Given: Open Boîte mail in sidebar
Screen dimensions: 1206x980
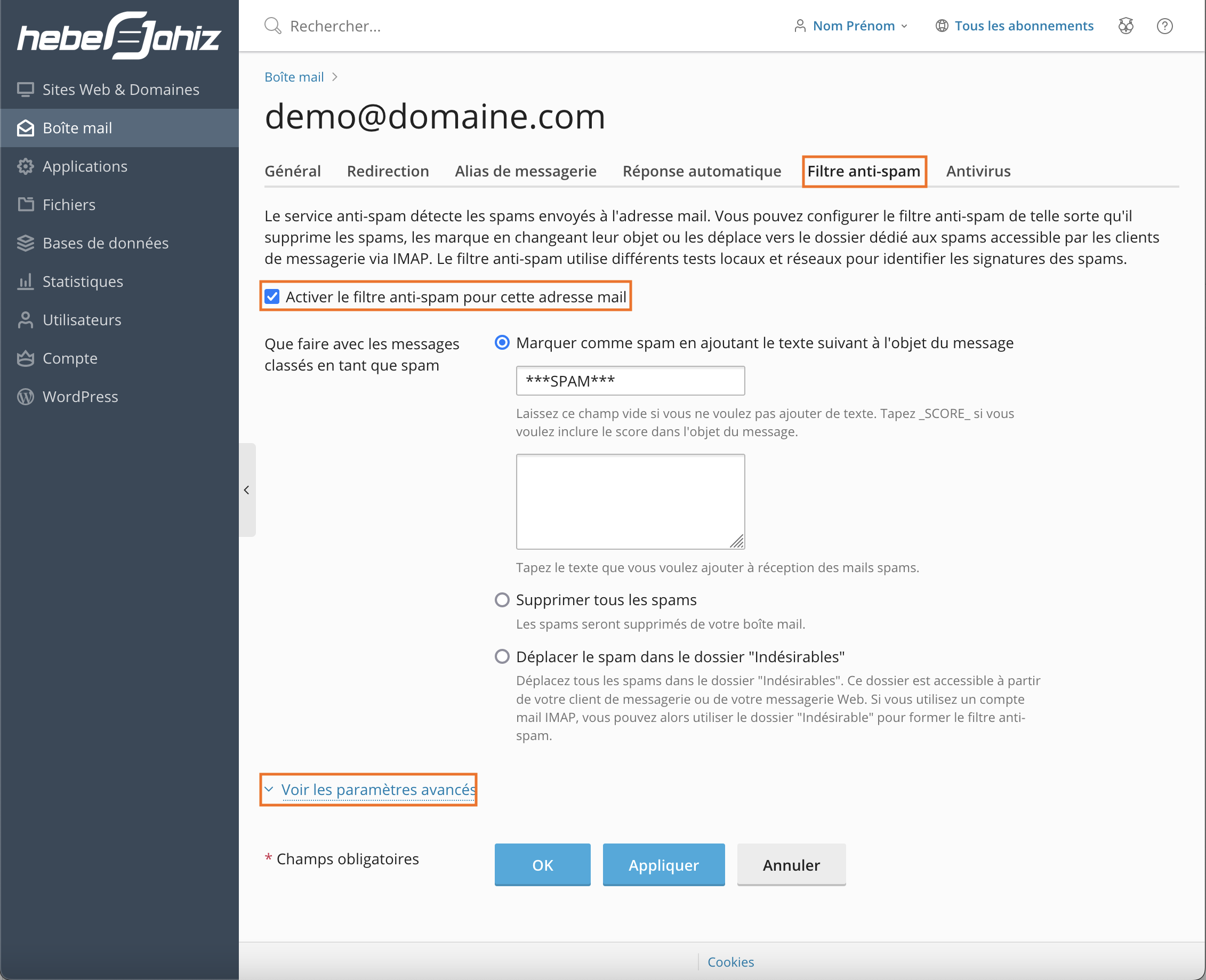Looking at the screenshot, I should click(x=119, y=127).
